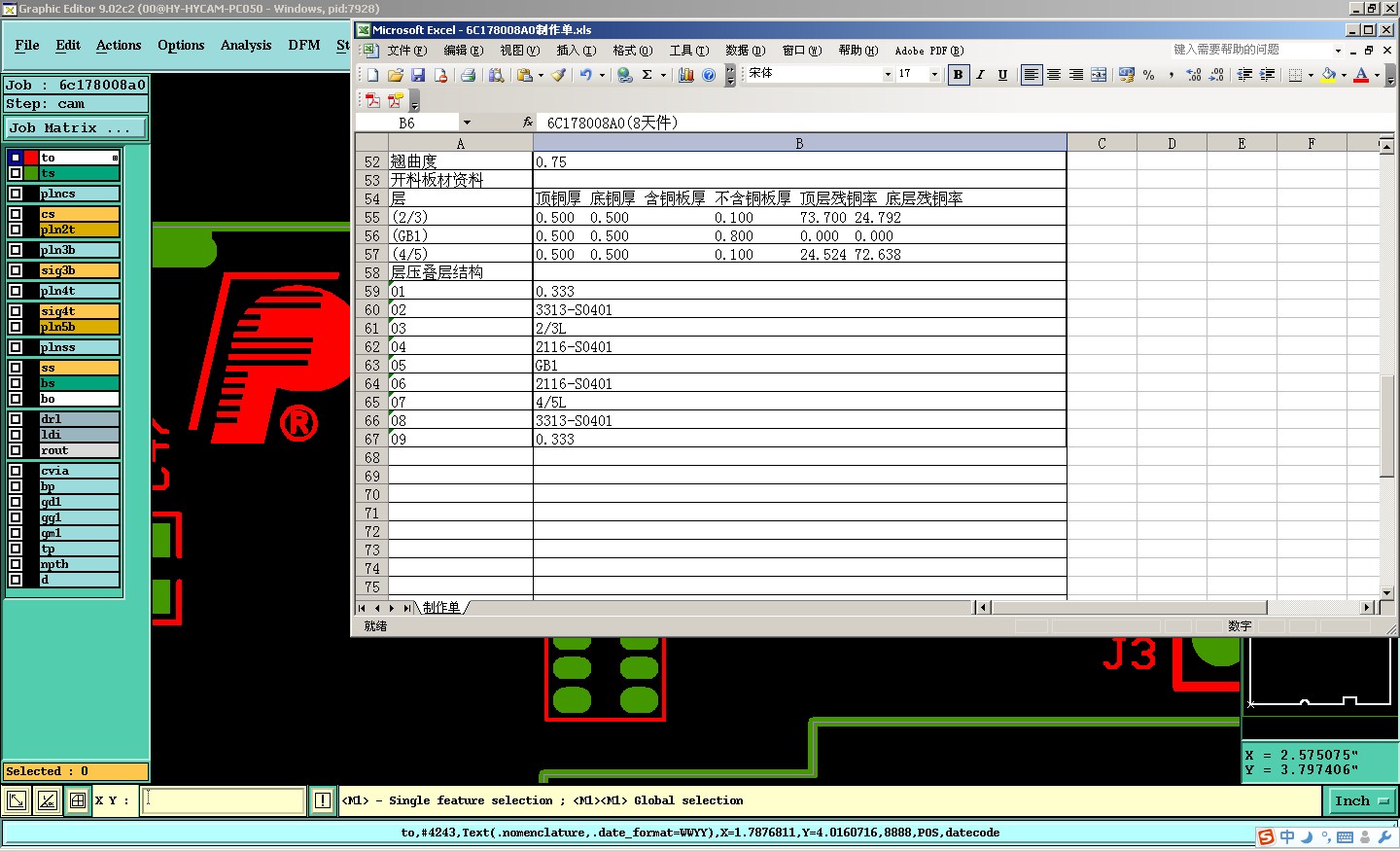Click the Fill Color paint bucket swatch
Screen dimensions: 1400x852
click(x=1329, y=75)
